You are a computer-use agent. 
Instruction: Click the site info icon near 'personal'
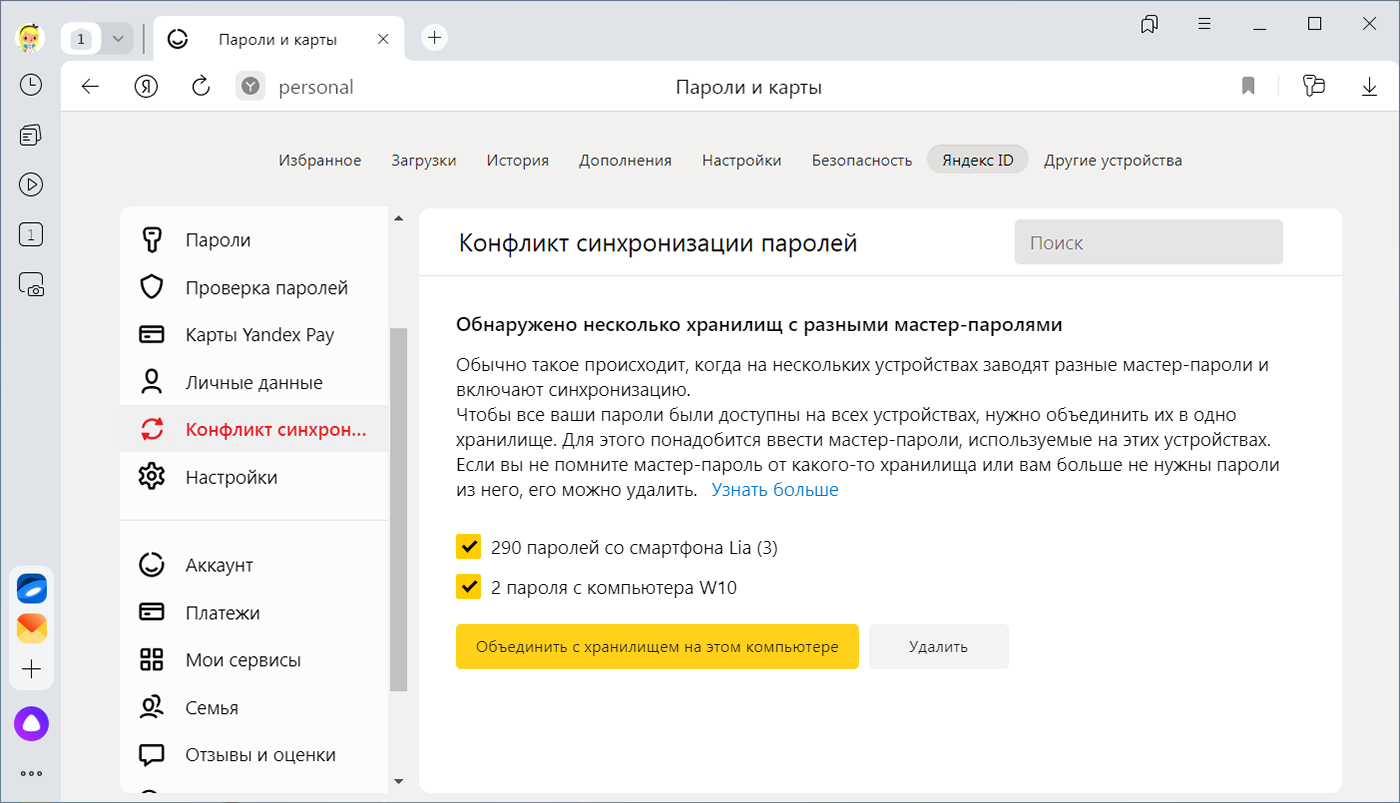[x=250, y=87]
